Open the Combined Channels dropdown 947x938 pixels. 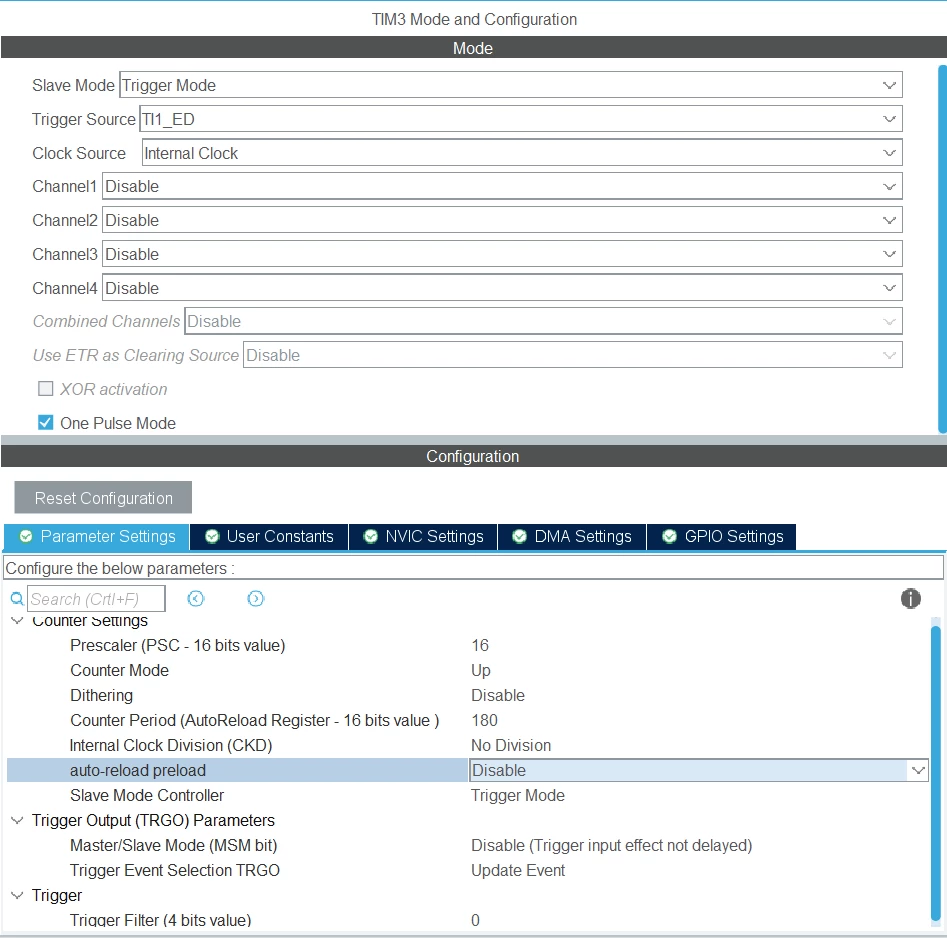tap(544, 321)
